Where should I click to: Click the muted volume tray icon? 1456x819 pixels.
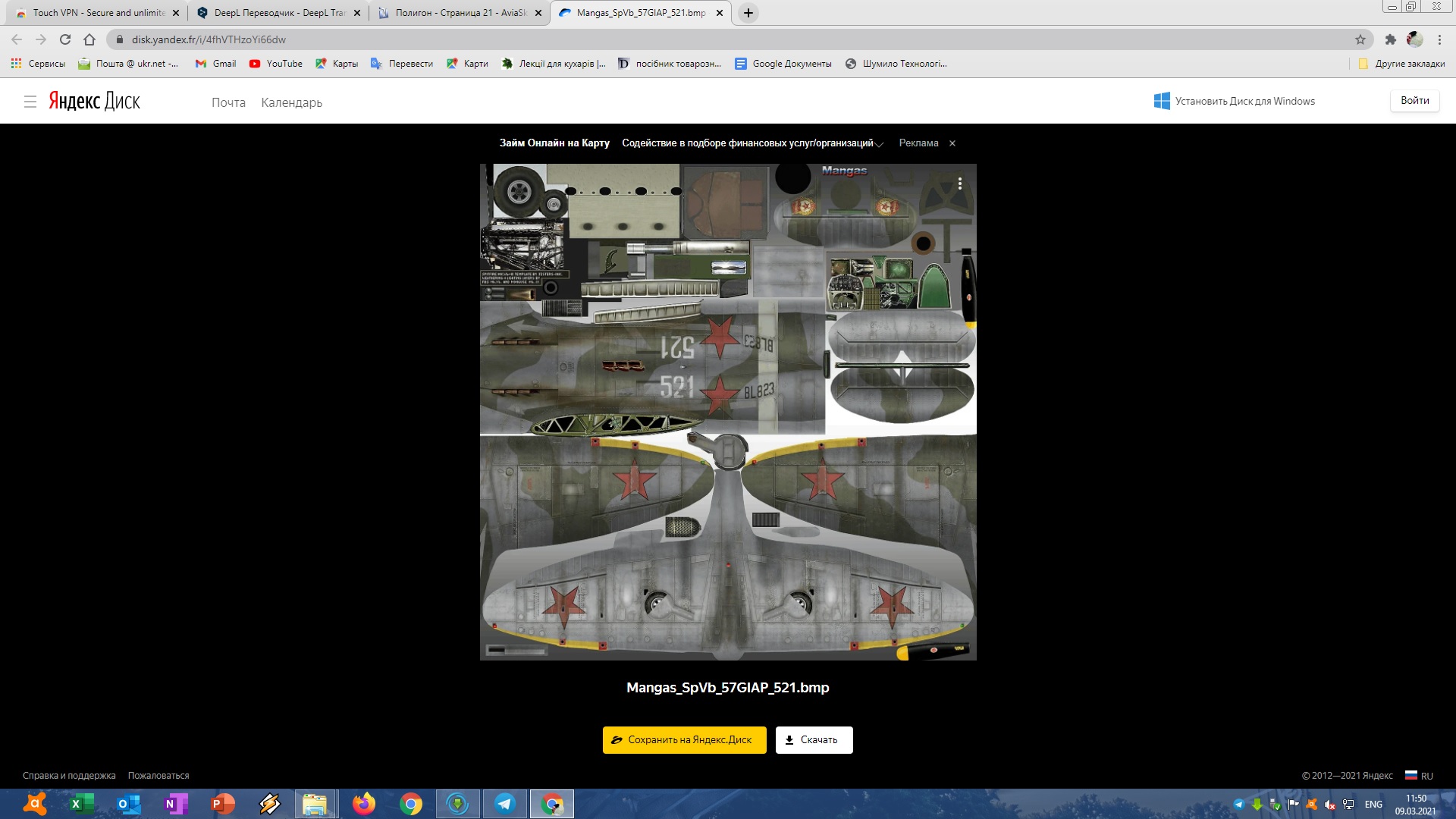pos(1330,805)
